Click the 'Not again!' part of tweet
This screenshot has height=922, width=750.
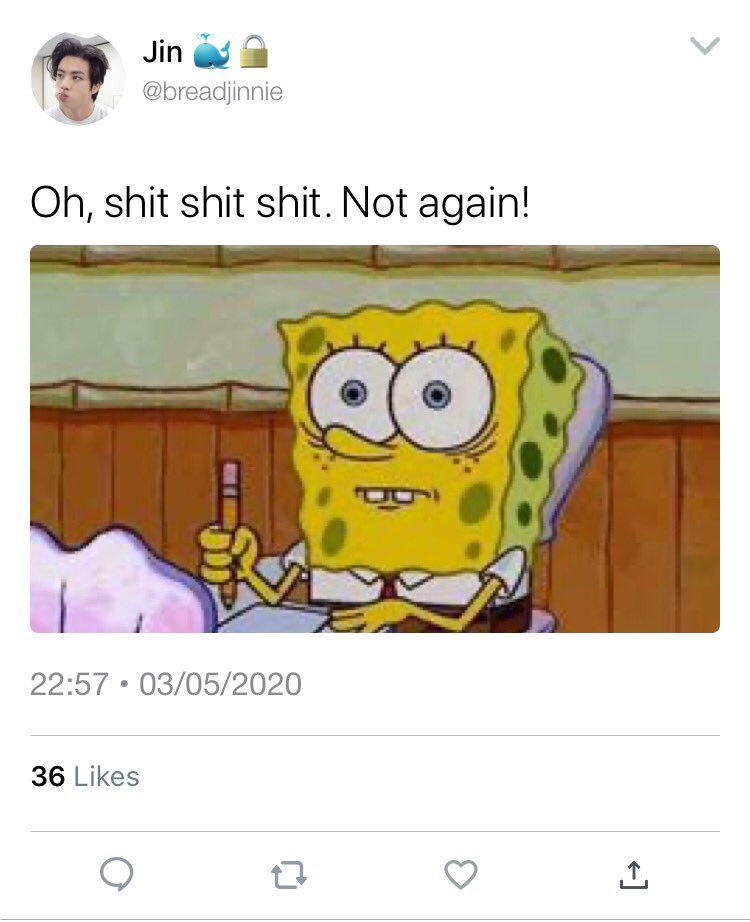435,203
